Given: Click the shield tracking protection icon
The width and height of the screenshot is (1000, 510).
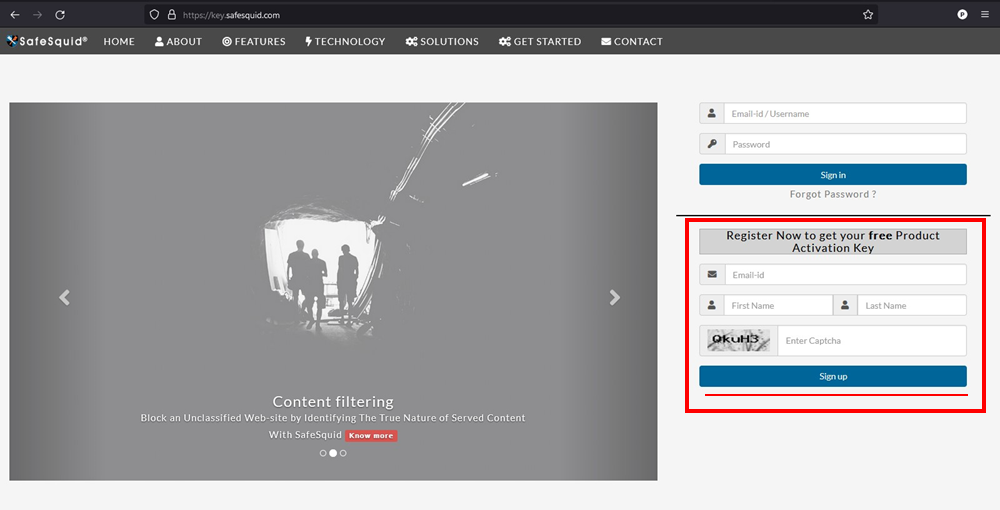Looking at the screenshot, I should (154, 15).
